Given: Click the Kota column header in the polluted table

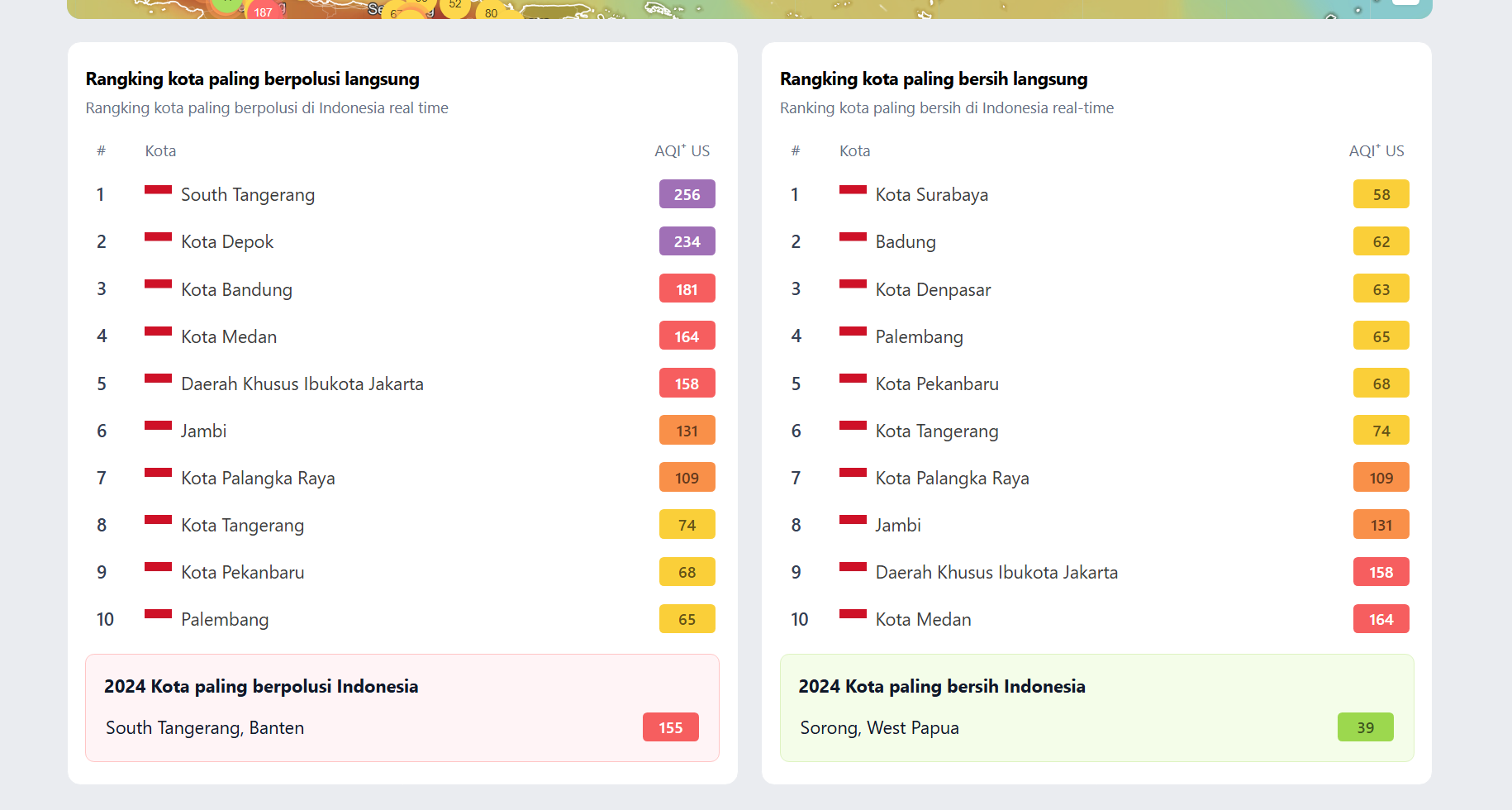Looking at the screenshot, I should point(160,150).
